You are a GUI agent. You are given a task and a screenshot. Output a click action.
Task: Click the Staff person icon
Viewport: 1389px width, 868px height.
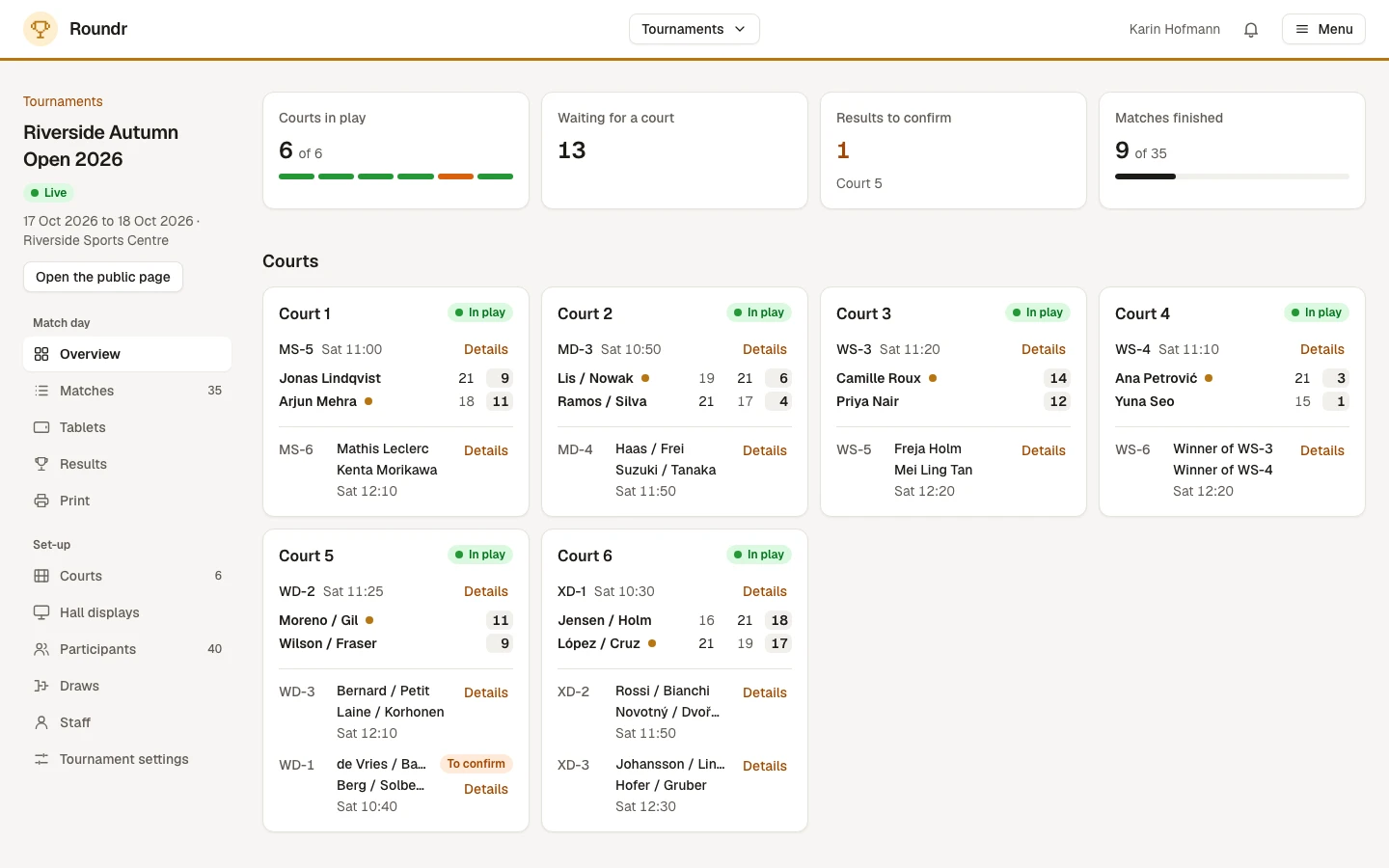41,722
